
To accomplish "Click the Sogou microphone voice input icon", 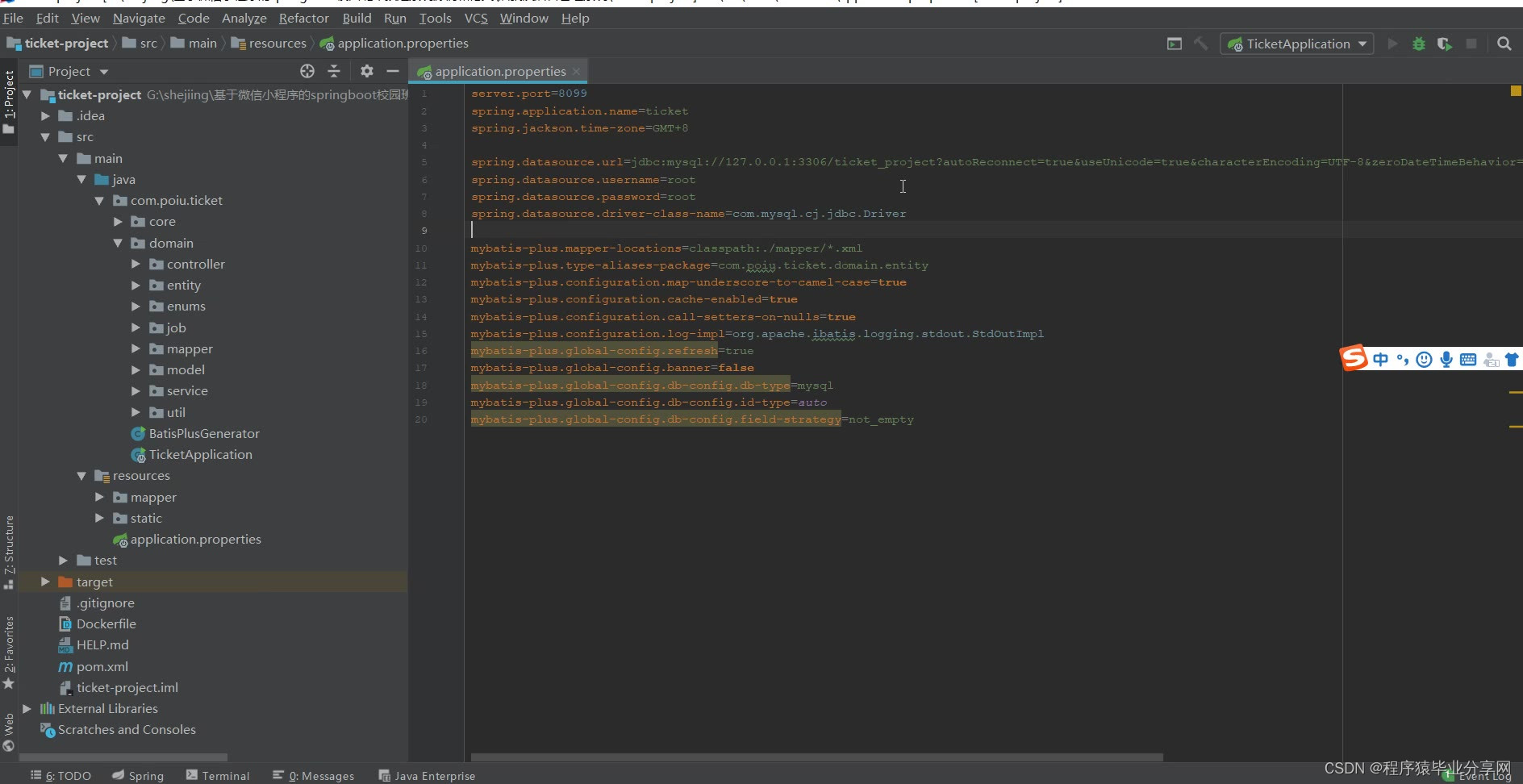I will (1446, 360).
